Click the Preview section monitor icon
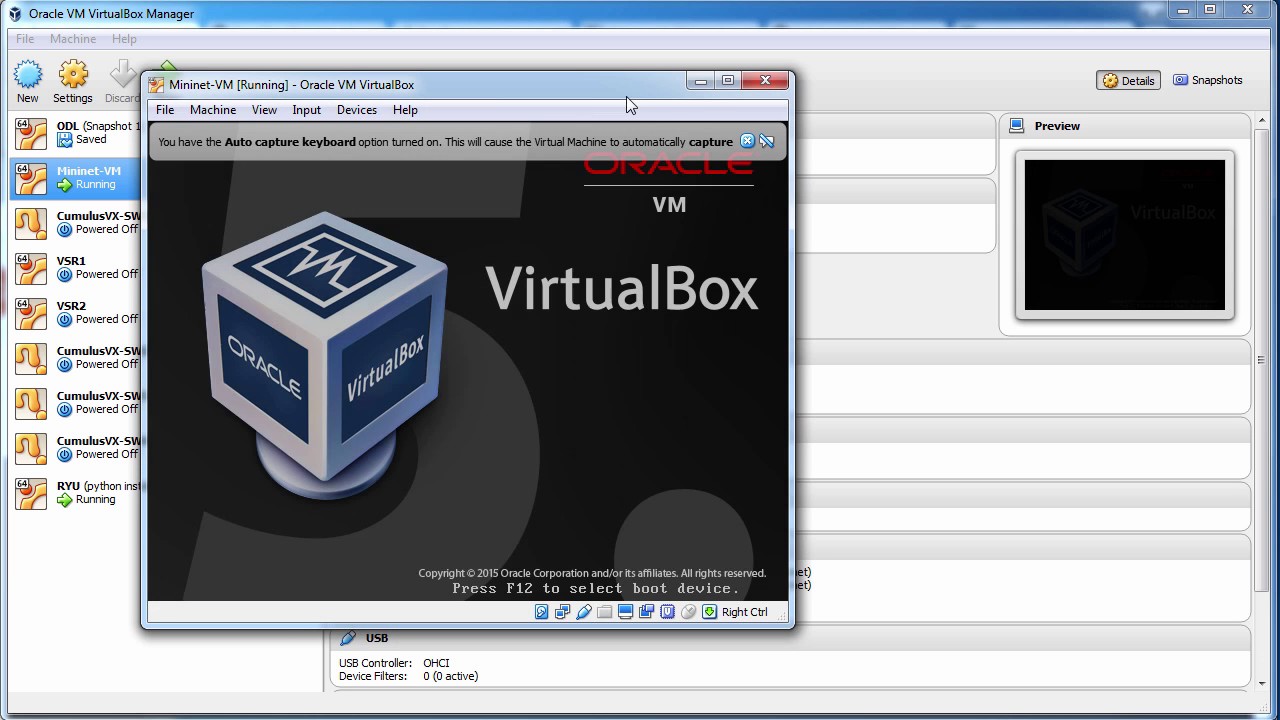Image resolution: width=1280 pixels, height=720 pixels. 1017,126
